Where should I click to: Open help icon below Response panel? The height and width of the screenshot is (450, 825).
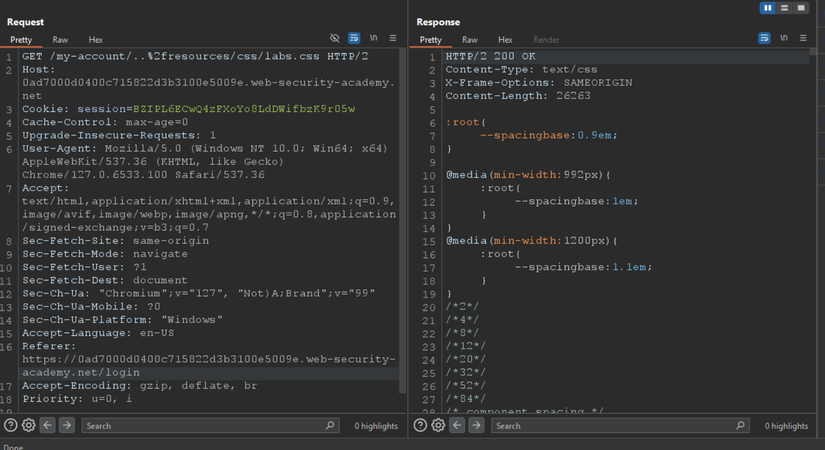click(420, 425)
